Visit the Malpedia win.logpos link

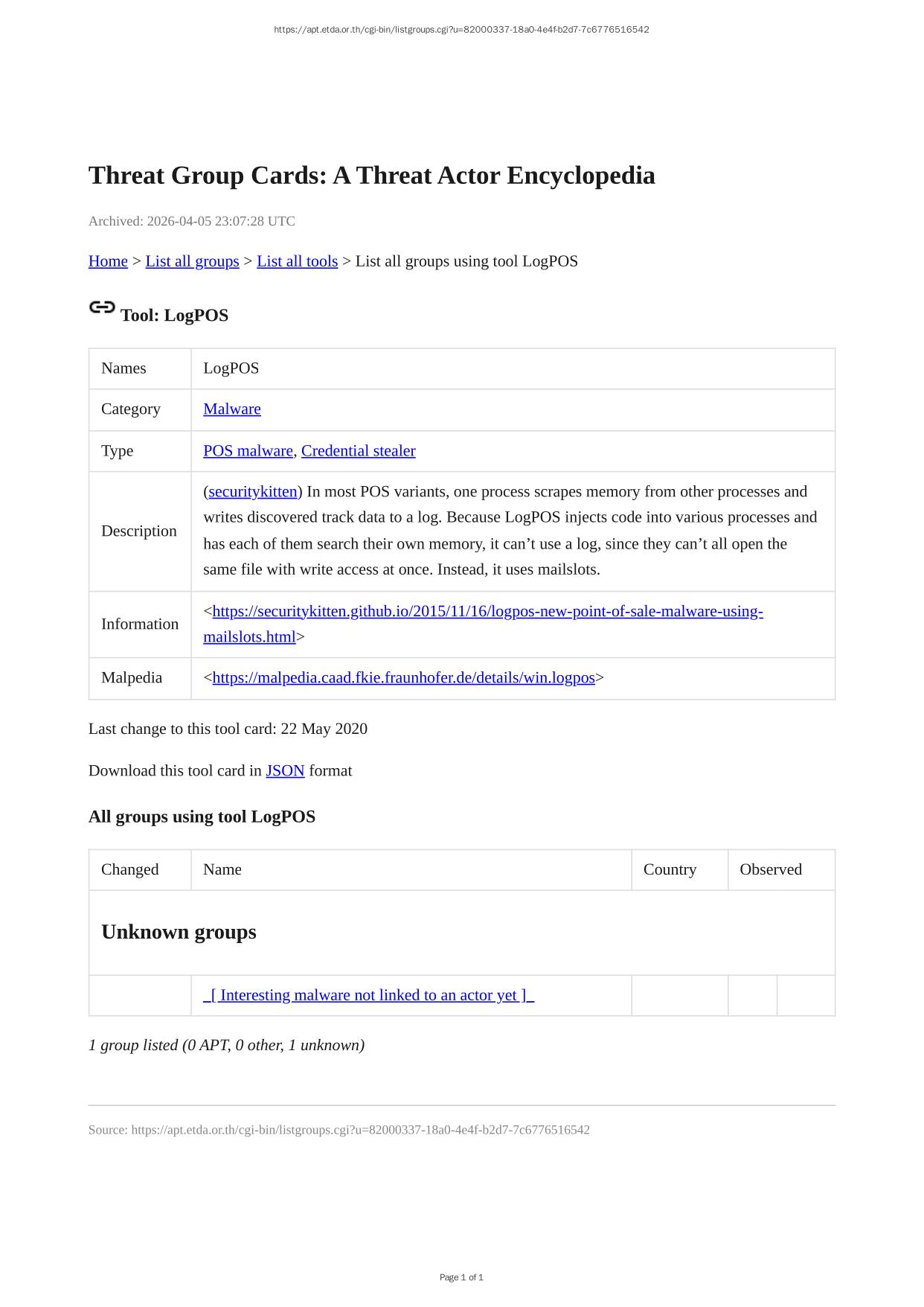tap(403, 678)
